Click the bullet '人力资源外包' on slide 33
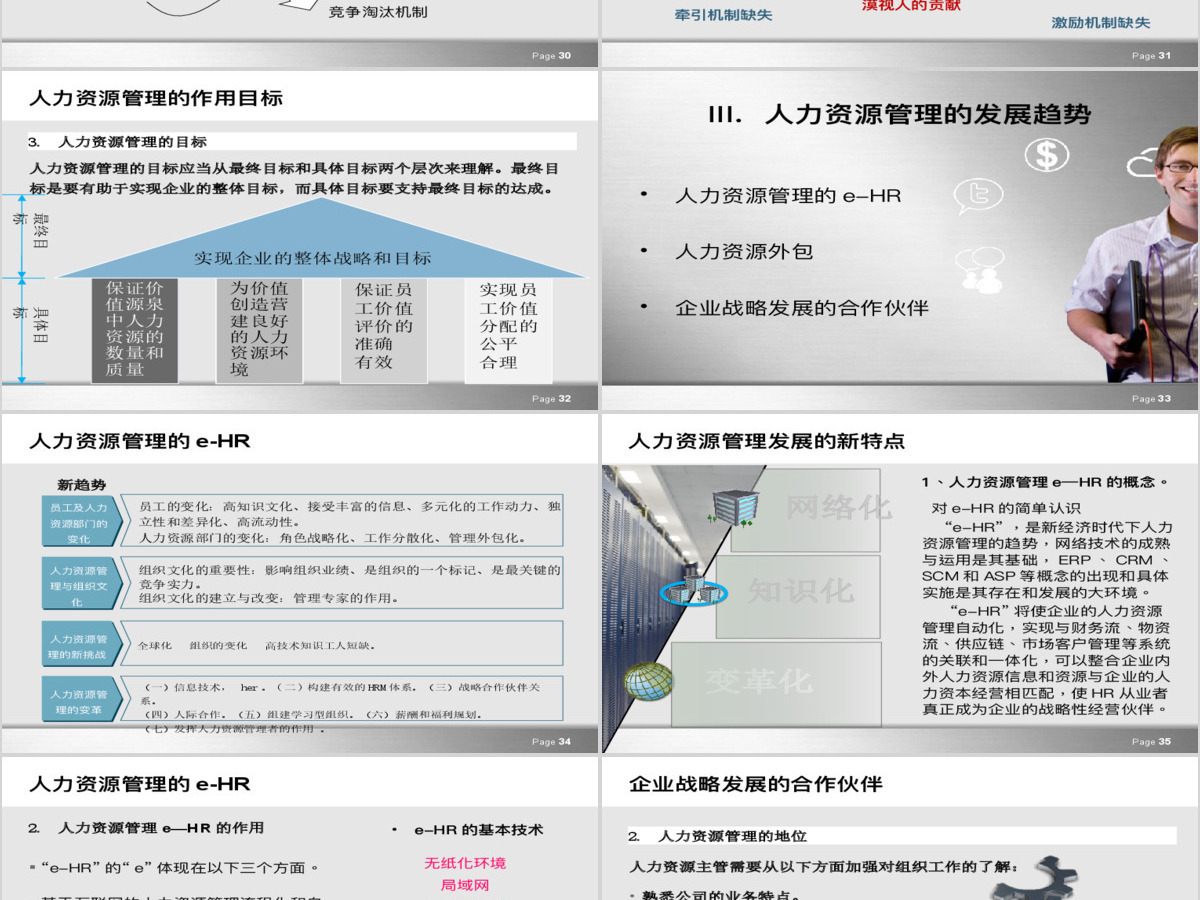Image resolution: width=1200 pixels, height=900 pixels. pos(743,251)
